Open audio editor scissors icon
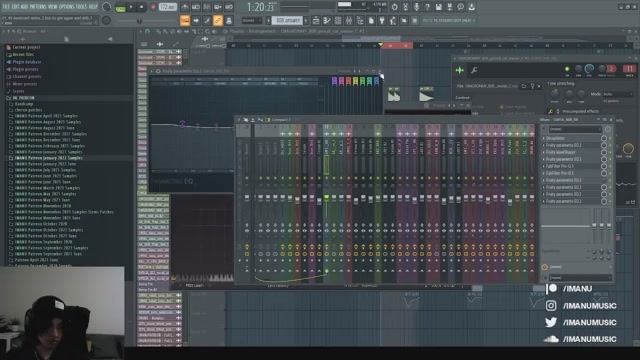 405,7
